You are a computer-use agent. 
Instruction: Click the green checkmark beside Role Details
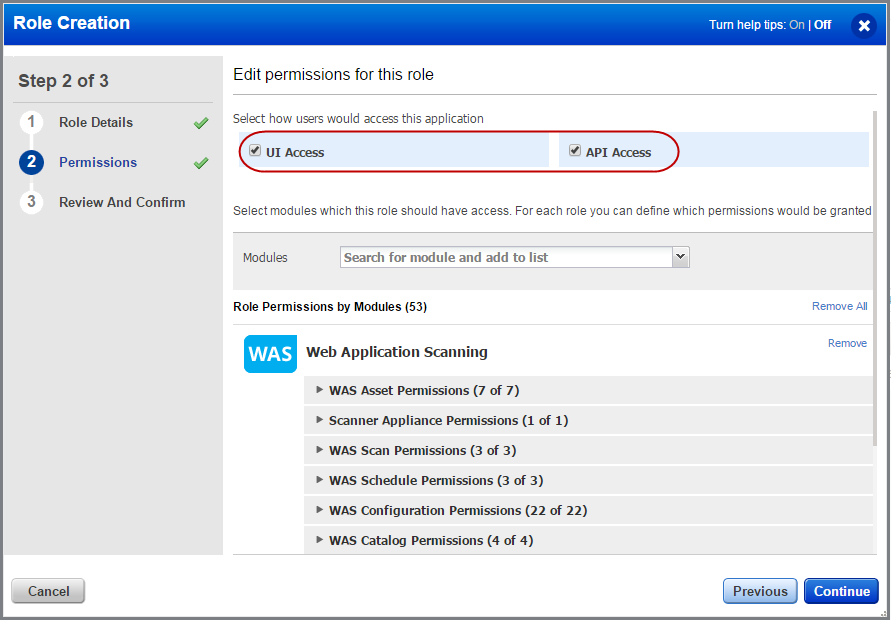click(200, 122)
